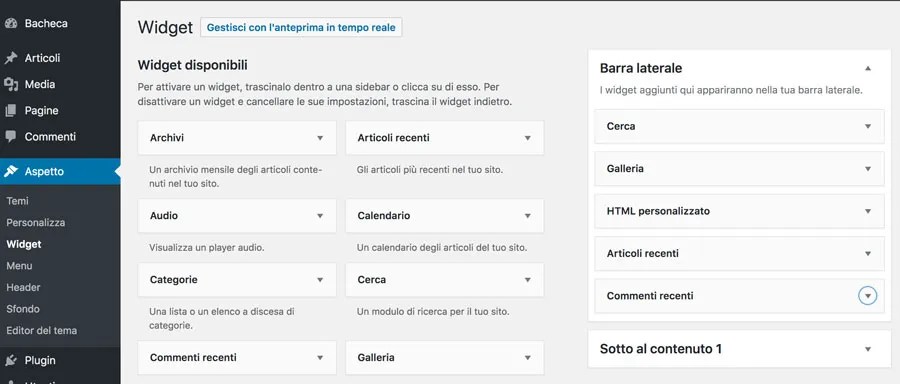The height and width of the screenshot is (384, 900).
Task: Click 'Visualizza un player audio.' description
Action: 207,249
